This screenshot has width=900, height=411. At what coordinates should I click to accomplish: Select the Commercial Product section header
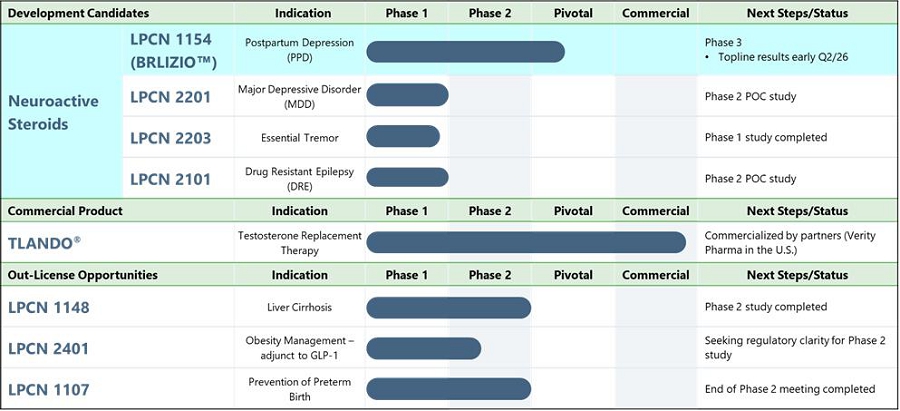click(65, 211)
